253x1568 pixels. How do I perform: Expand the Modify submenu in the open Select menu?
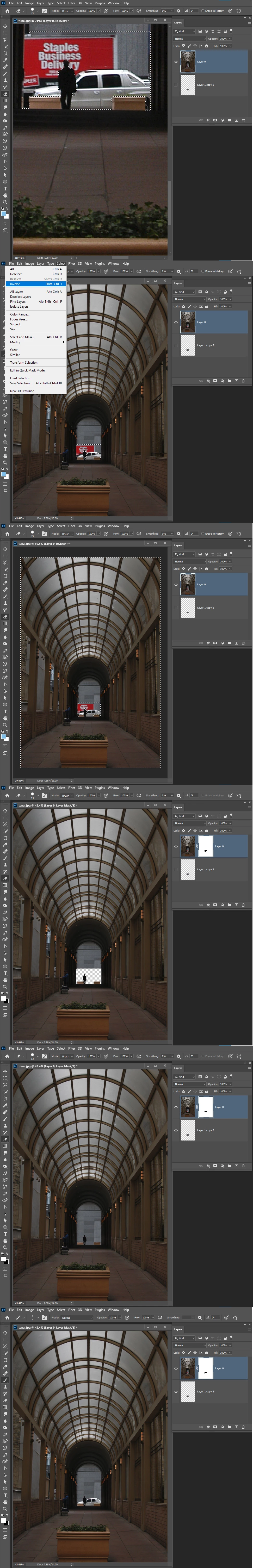pyautogui.click(x=36, y=342)
